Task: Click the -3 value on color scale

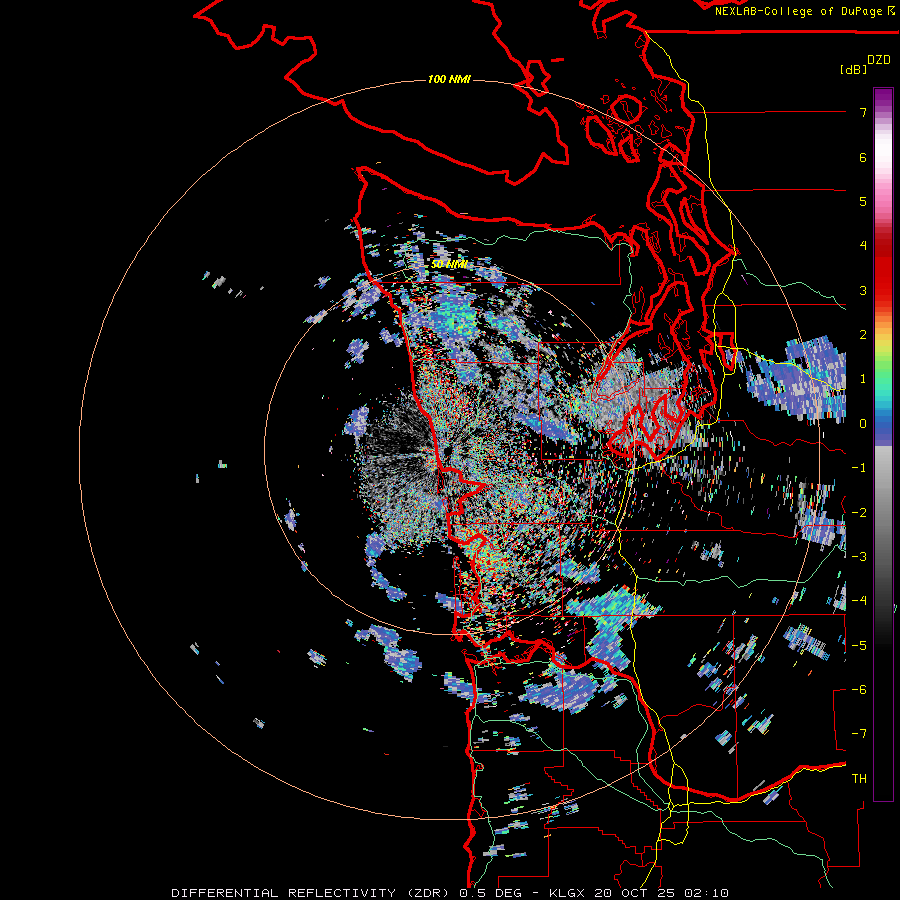Action: click(859, 556)
